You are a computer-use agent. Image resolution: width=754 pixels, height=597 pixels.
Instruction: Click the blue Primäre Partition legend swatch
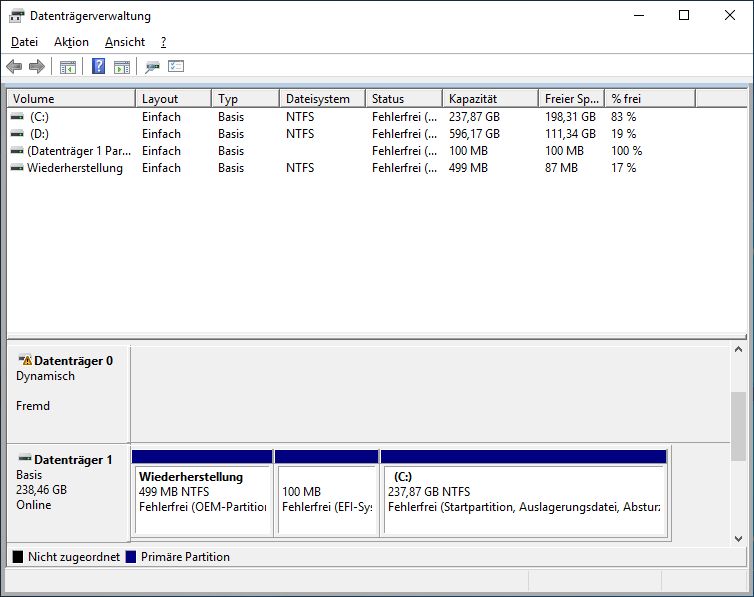(x=131, y=557)
